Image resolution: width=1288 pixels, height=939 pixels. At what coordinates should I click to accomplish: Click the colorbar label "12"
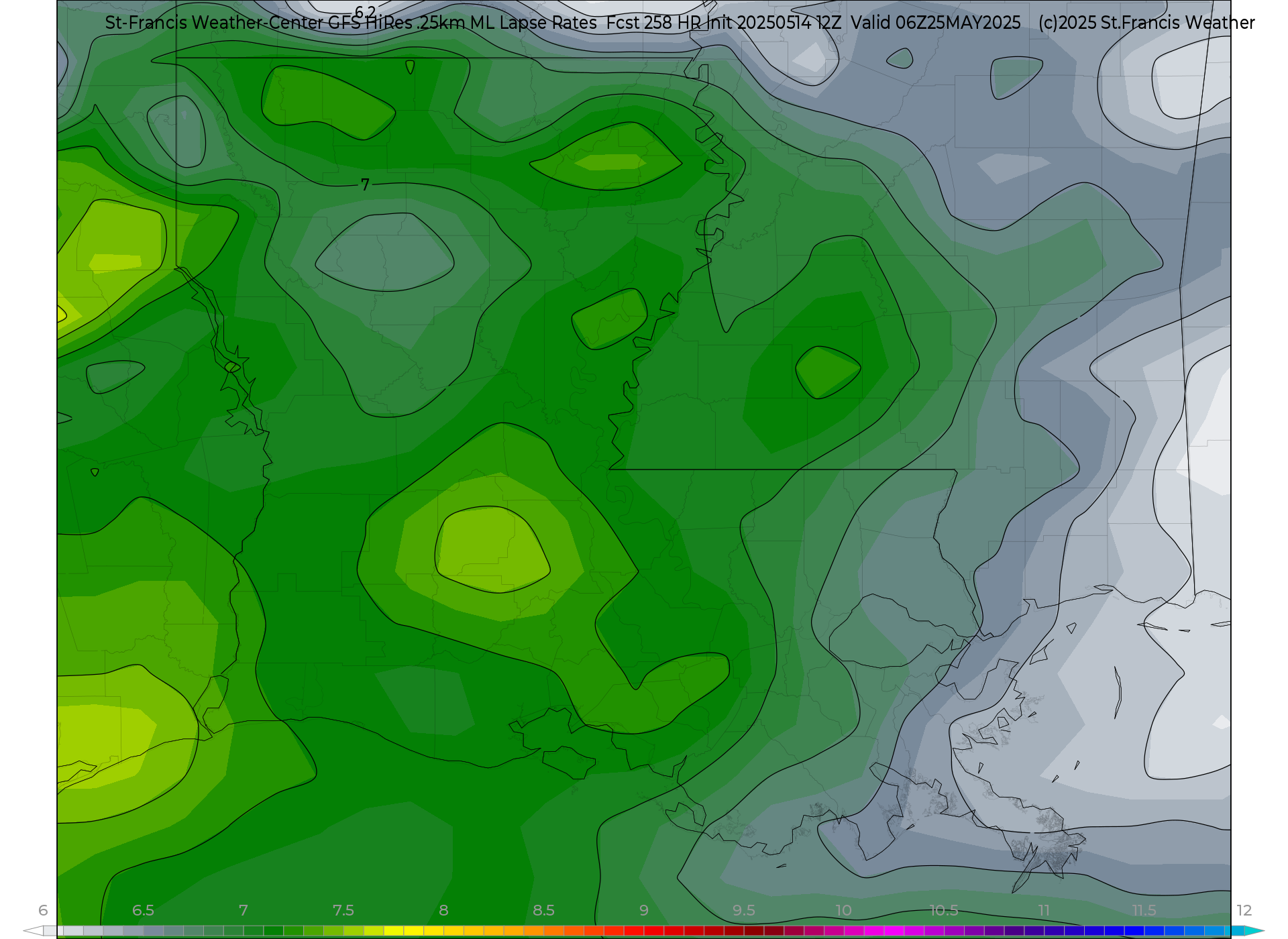click(x=1244, y=910)
